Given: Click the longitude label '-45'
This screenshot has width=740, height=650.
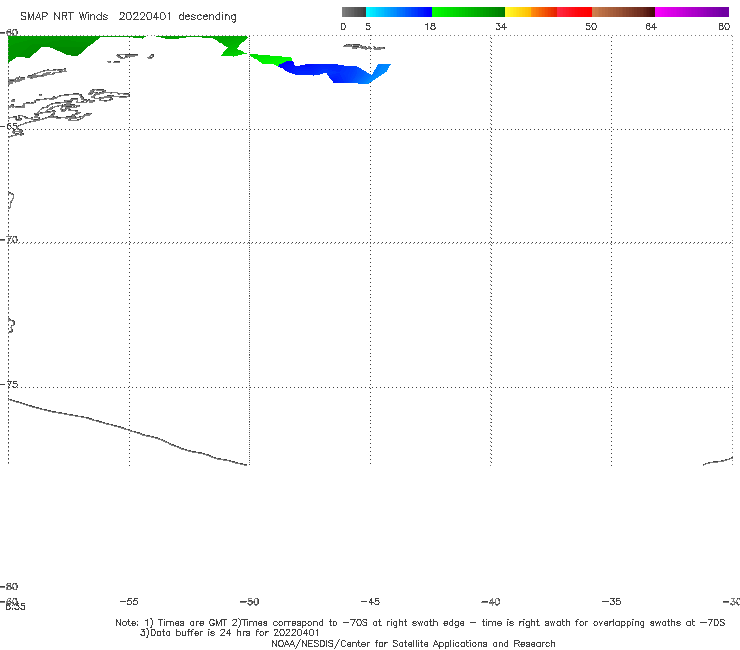Looking at the screenshot, I should (x=370, y=601).
